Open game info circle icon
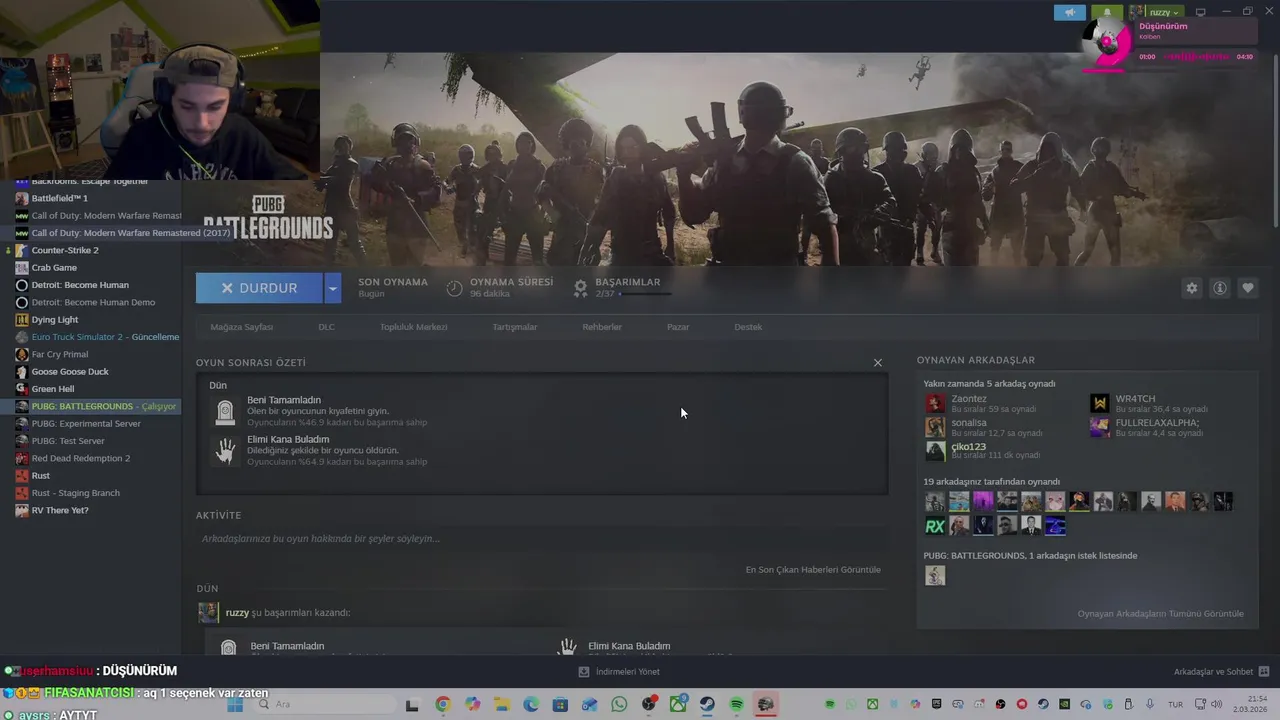 1220,288
